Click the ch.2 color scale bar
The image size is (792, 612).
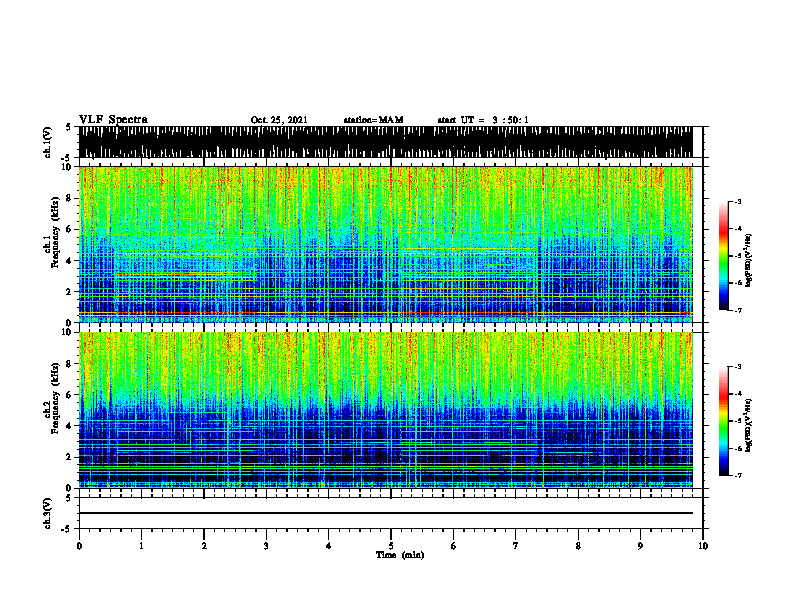[723, 421]
